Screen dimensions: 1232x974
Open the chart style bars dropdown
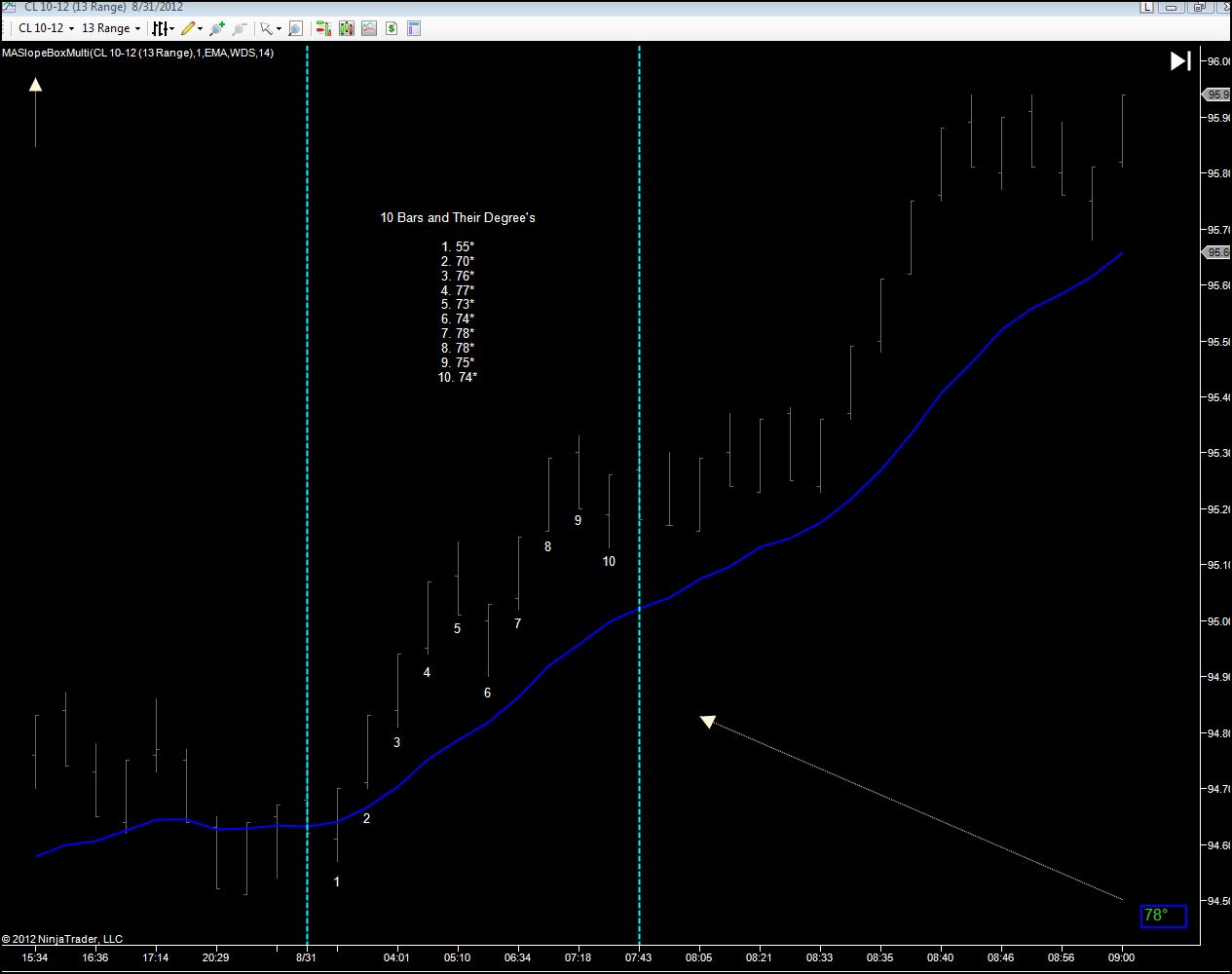click(x=163, y=28)
